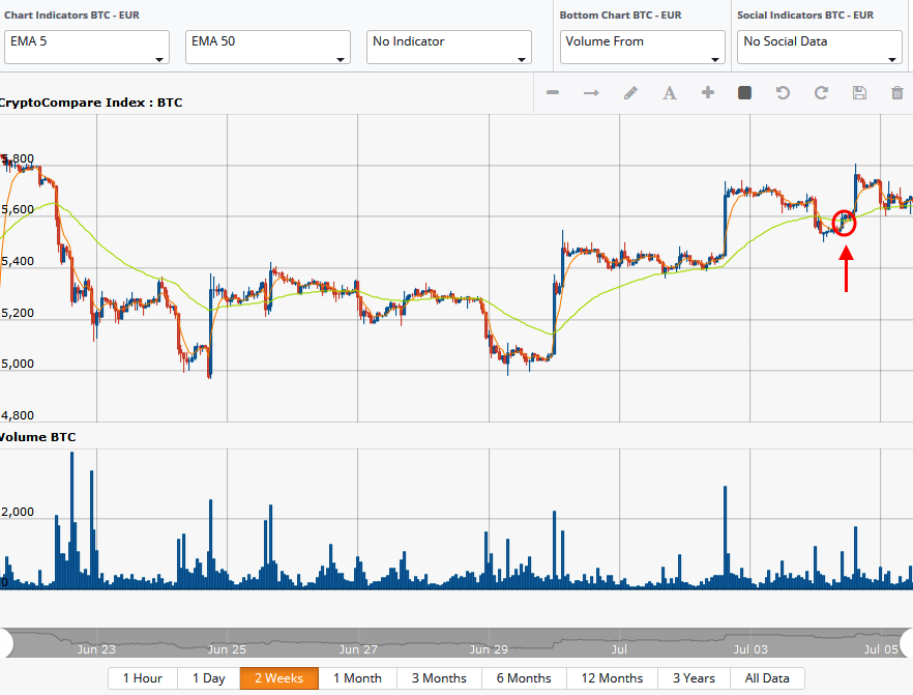Grab the left handle of range navigator
The width and height of the screenshot is (913, 695).
5,643
